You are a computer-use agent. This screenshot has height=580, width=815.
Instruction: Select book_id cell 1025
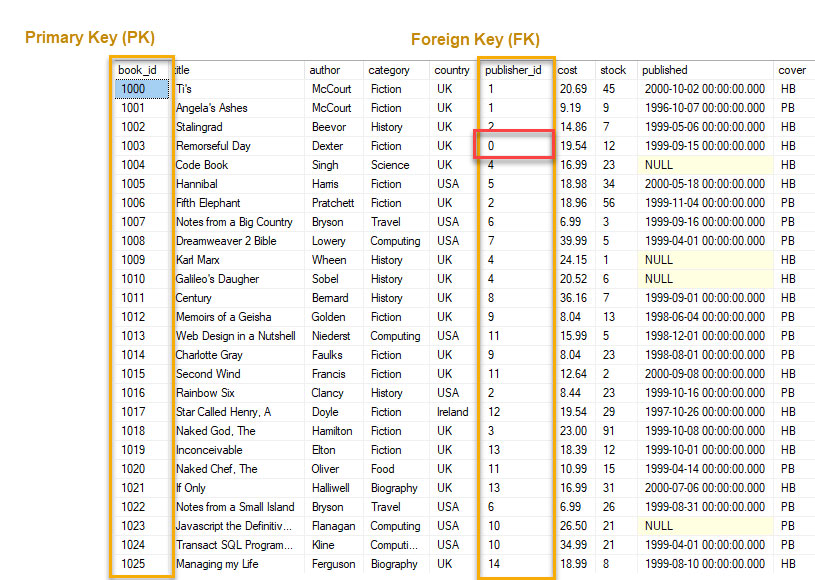pos(134,564)
